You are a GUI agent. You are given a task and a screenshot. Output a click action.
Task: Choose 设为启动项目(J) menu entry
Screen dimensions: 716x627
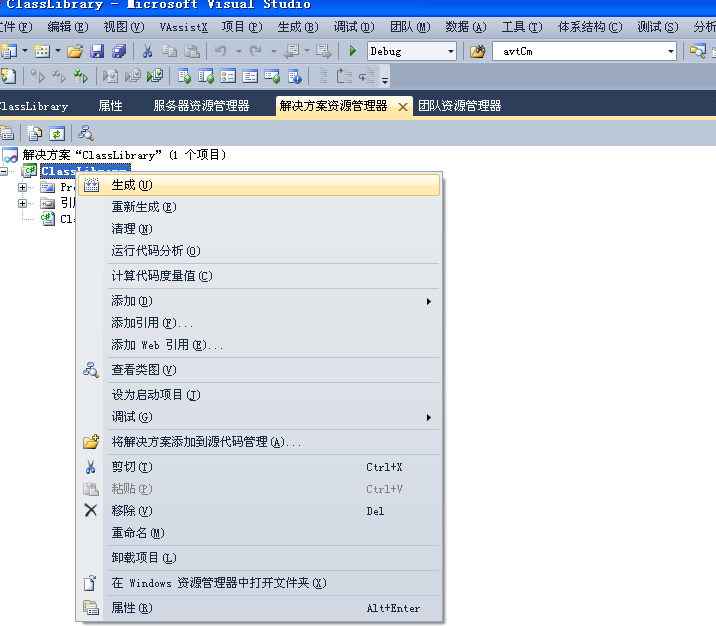(259, 395)
